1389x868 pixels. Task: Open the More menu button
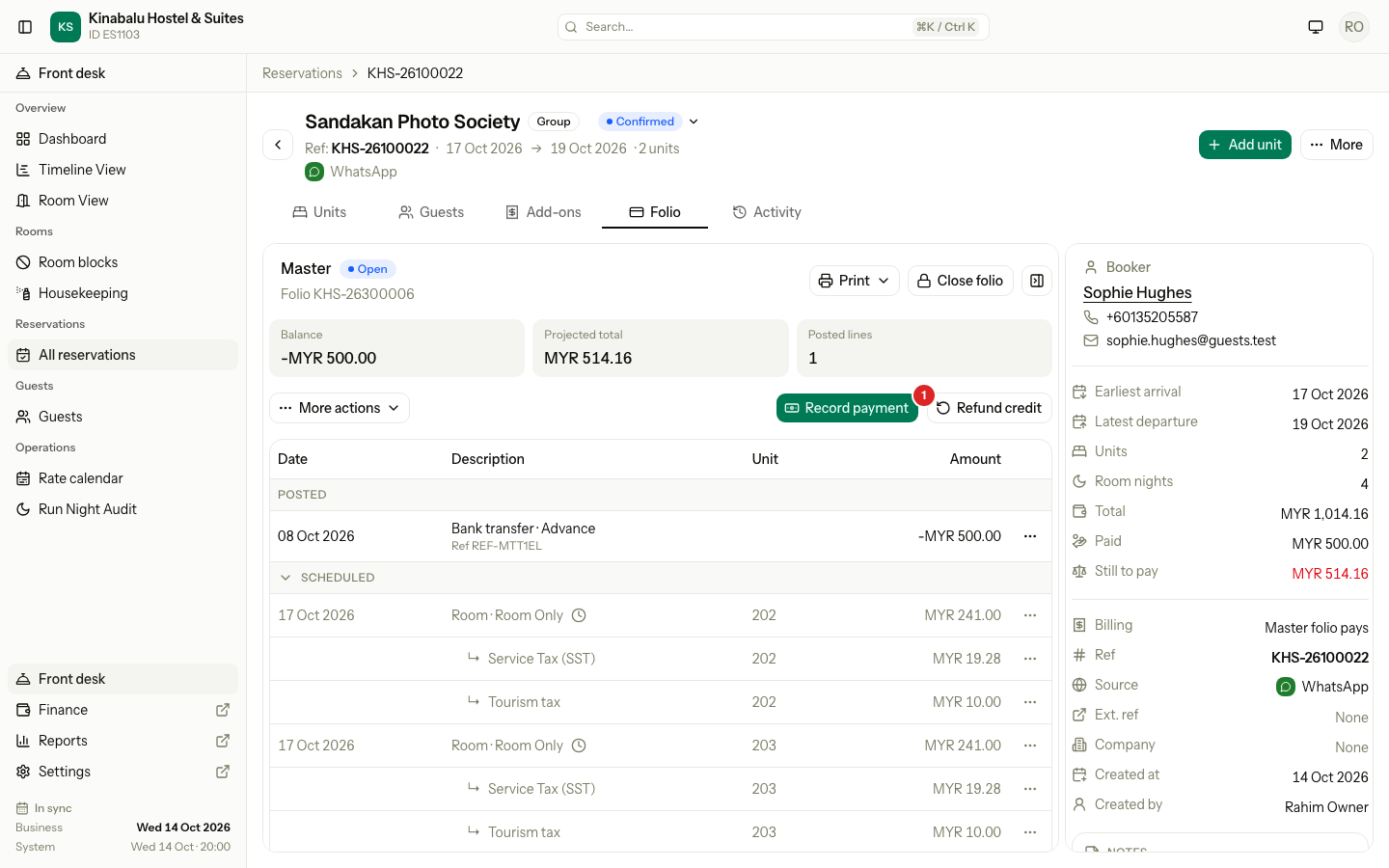click(1337, 145)
